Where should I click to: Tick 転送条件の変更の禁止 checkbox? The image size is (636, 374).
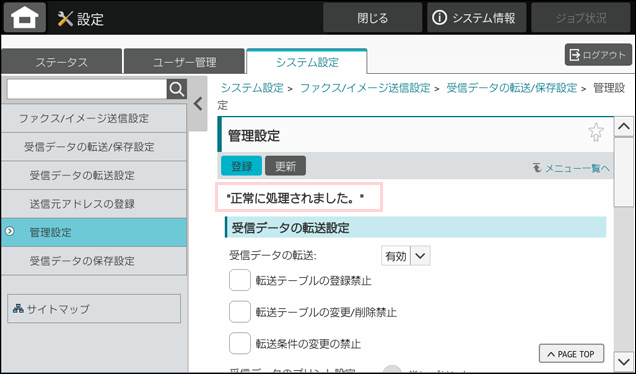[x=240, y=344]
